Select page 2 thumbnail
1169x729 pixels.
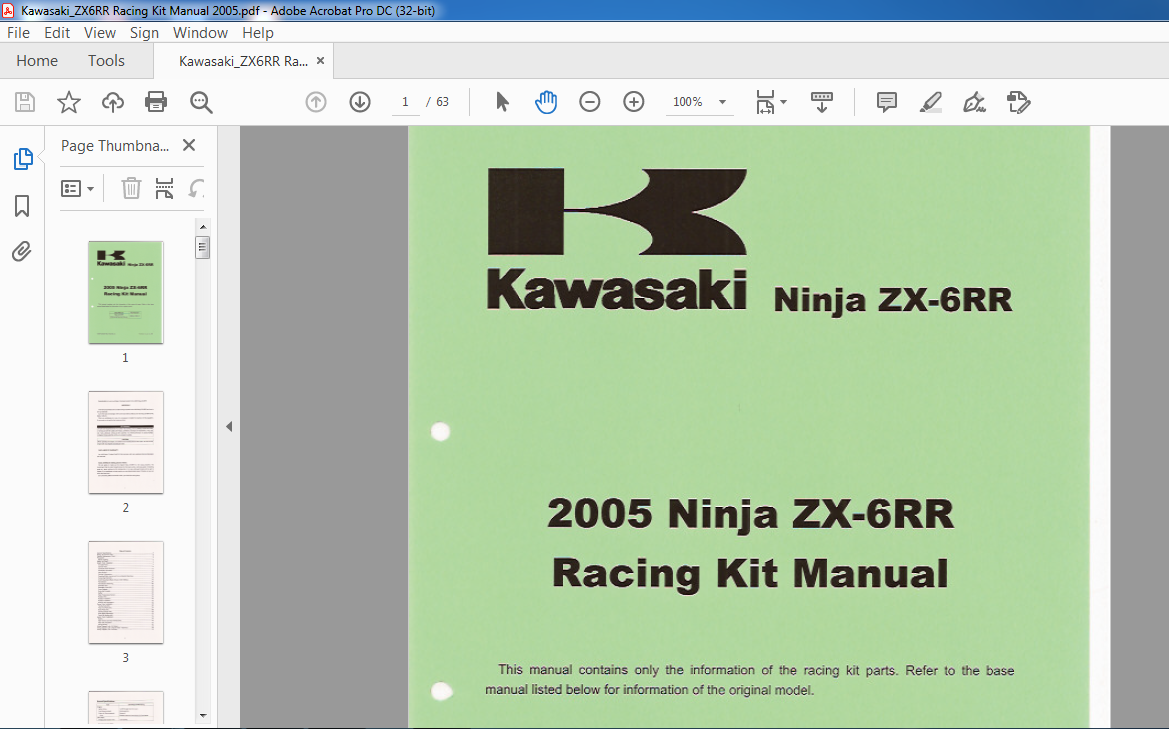125,442
